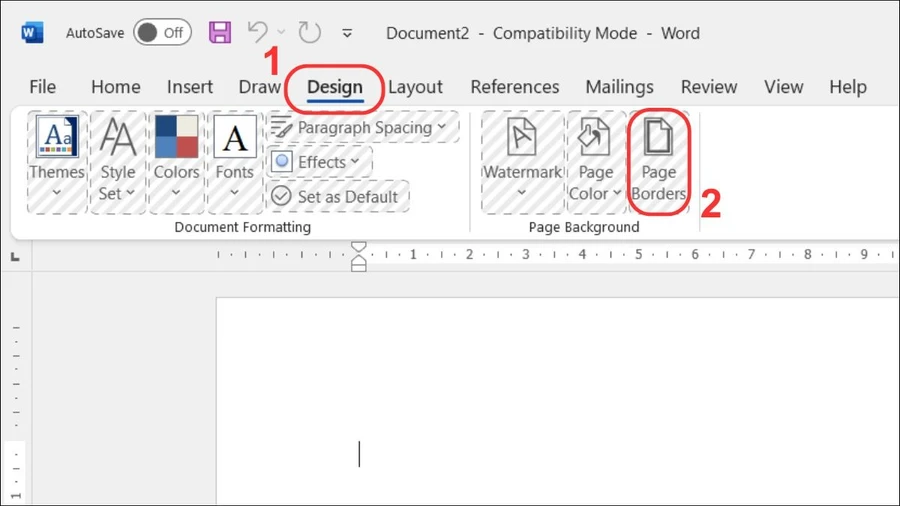Click the Set as Default label
Viewport: 900px width, 506px height.
[347, 197]
